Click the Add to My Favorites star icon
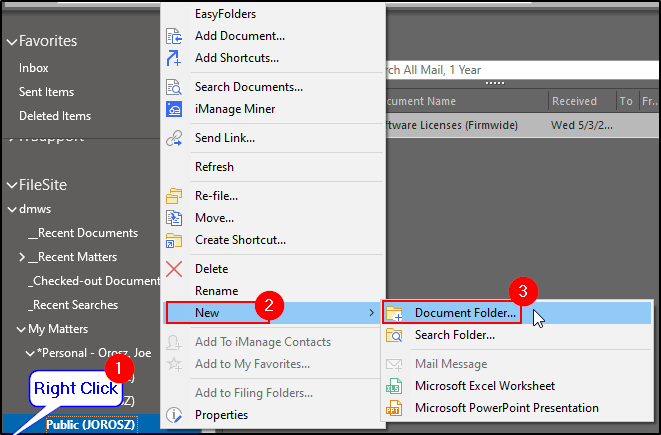This screenshot has height=435, width=661. tap(174, 364)
